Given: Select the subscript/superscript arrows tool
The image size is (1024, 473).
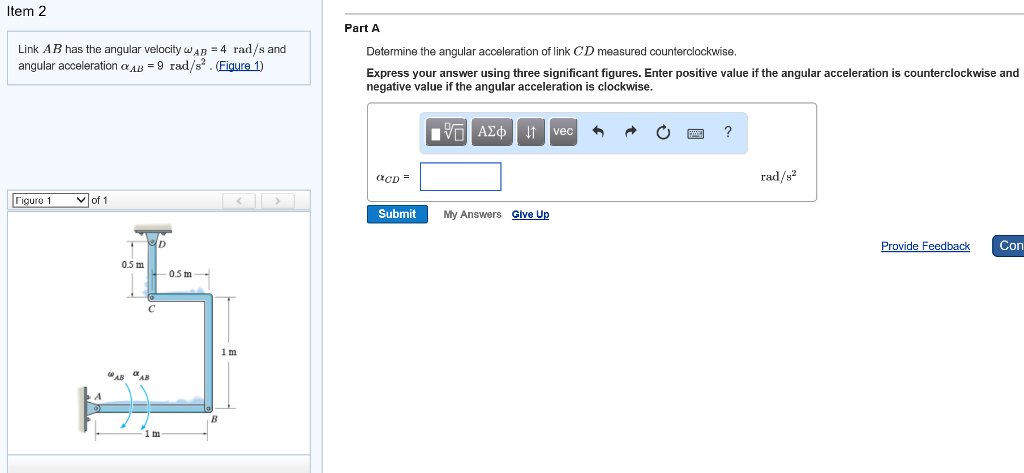Looking at the screenshot, I should (531, 132).
